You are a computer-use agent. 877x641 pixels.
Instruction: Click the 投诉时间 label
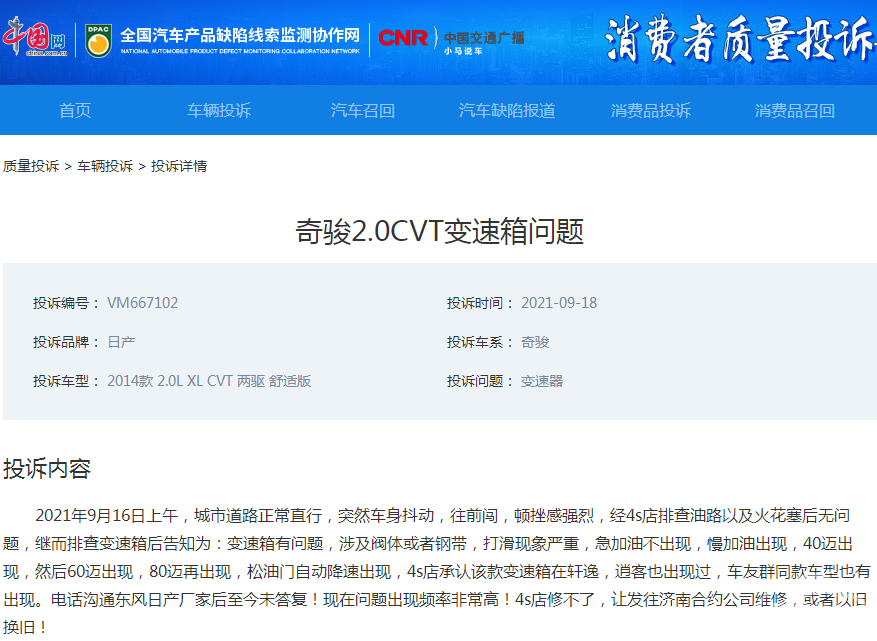pyautogui.click(x=480, y=303)
